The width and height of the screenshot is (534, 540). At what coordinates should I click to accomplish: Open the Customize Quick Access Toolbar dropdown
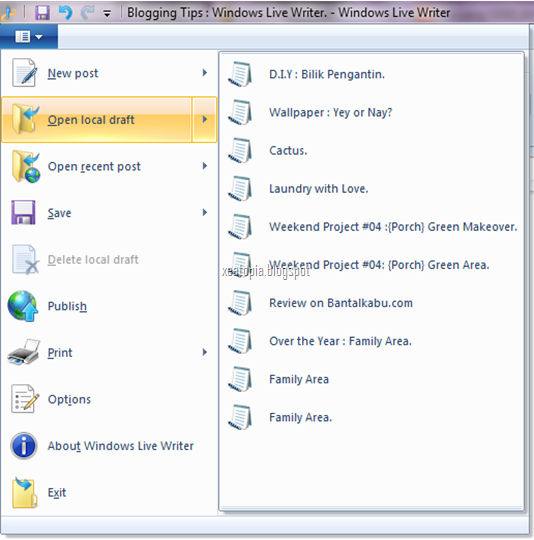107,14
